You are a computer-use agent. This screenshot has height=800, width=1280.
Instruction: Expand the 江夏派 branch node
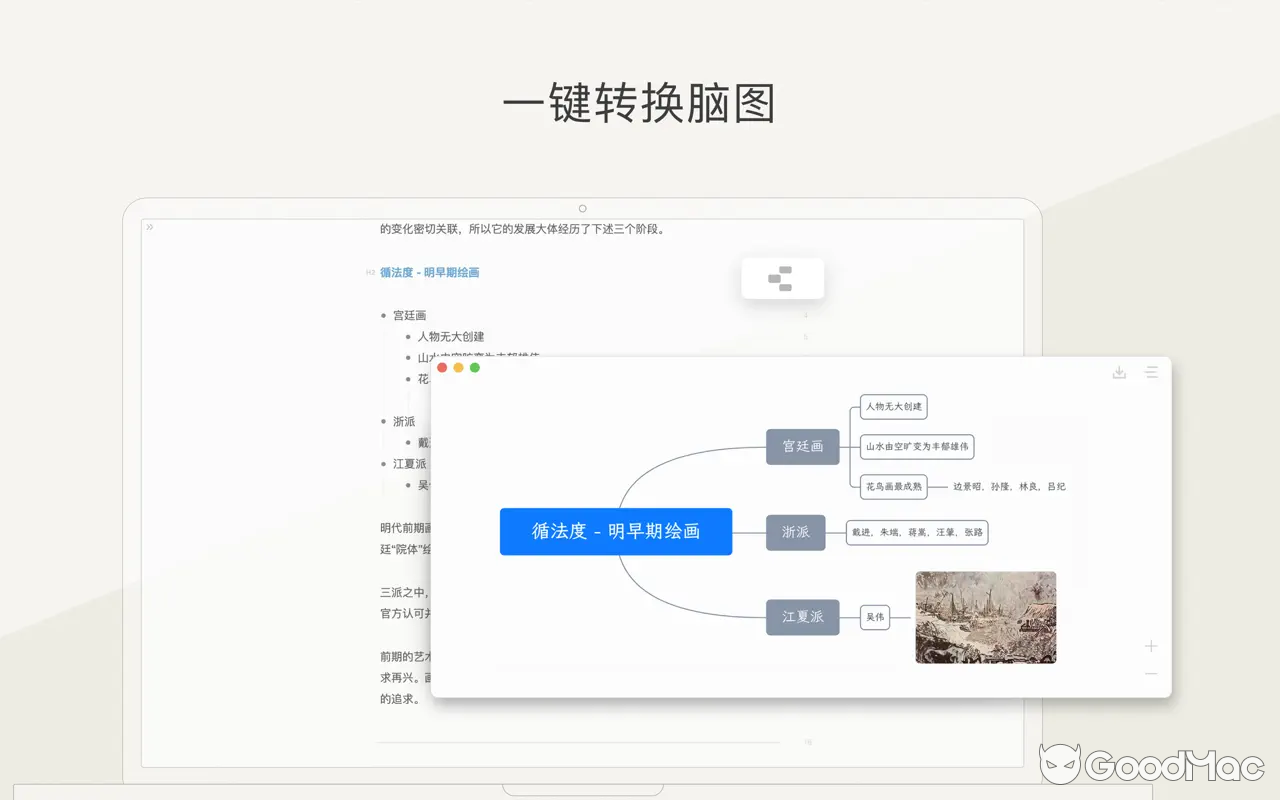tap(803, 617)
